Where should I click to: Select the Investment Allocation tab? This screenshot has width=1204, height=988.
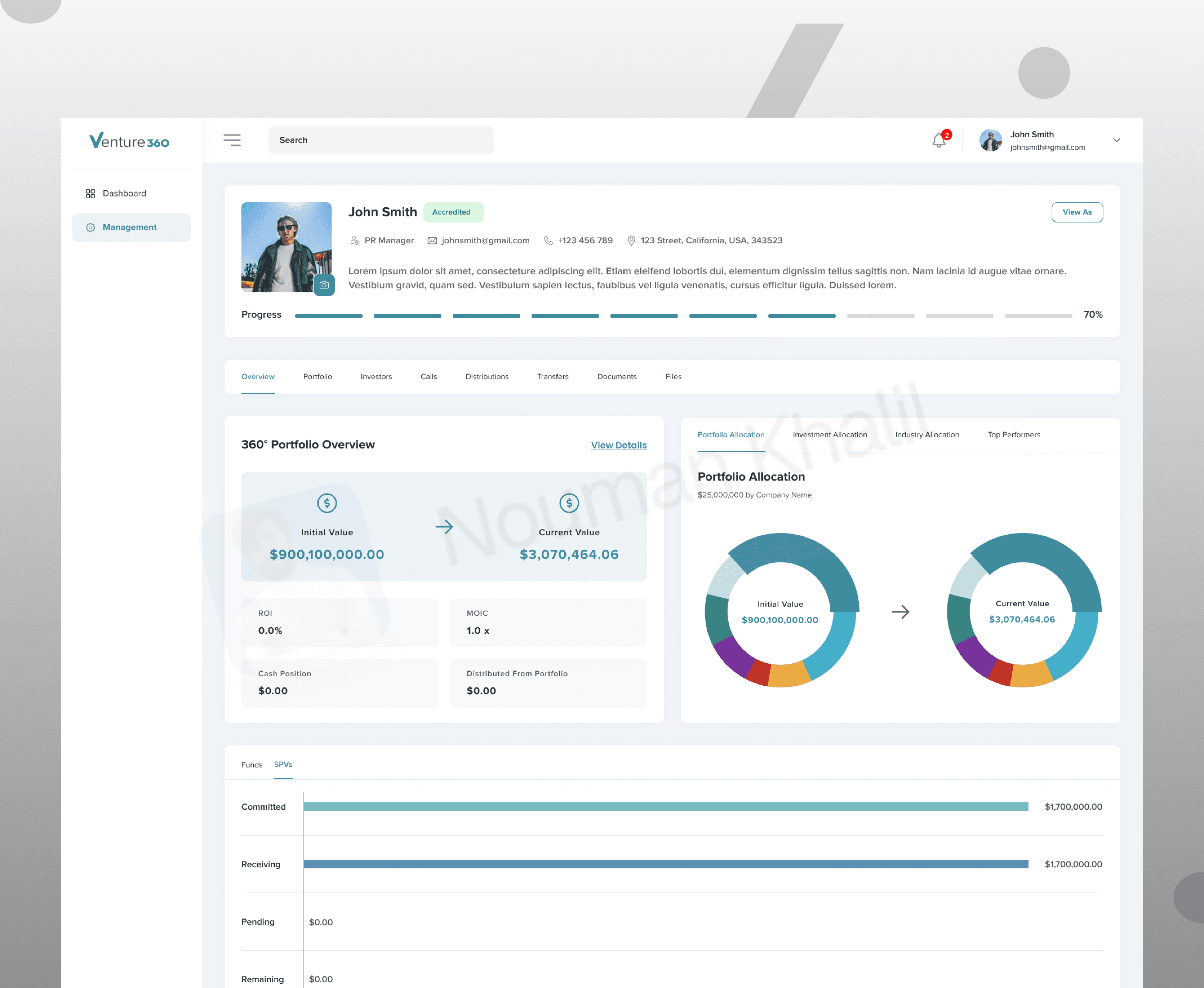830,435
